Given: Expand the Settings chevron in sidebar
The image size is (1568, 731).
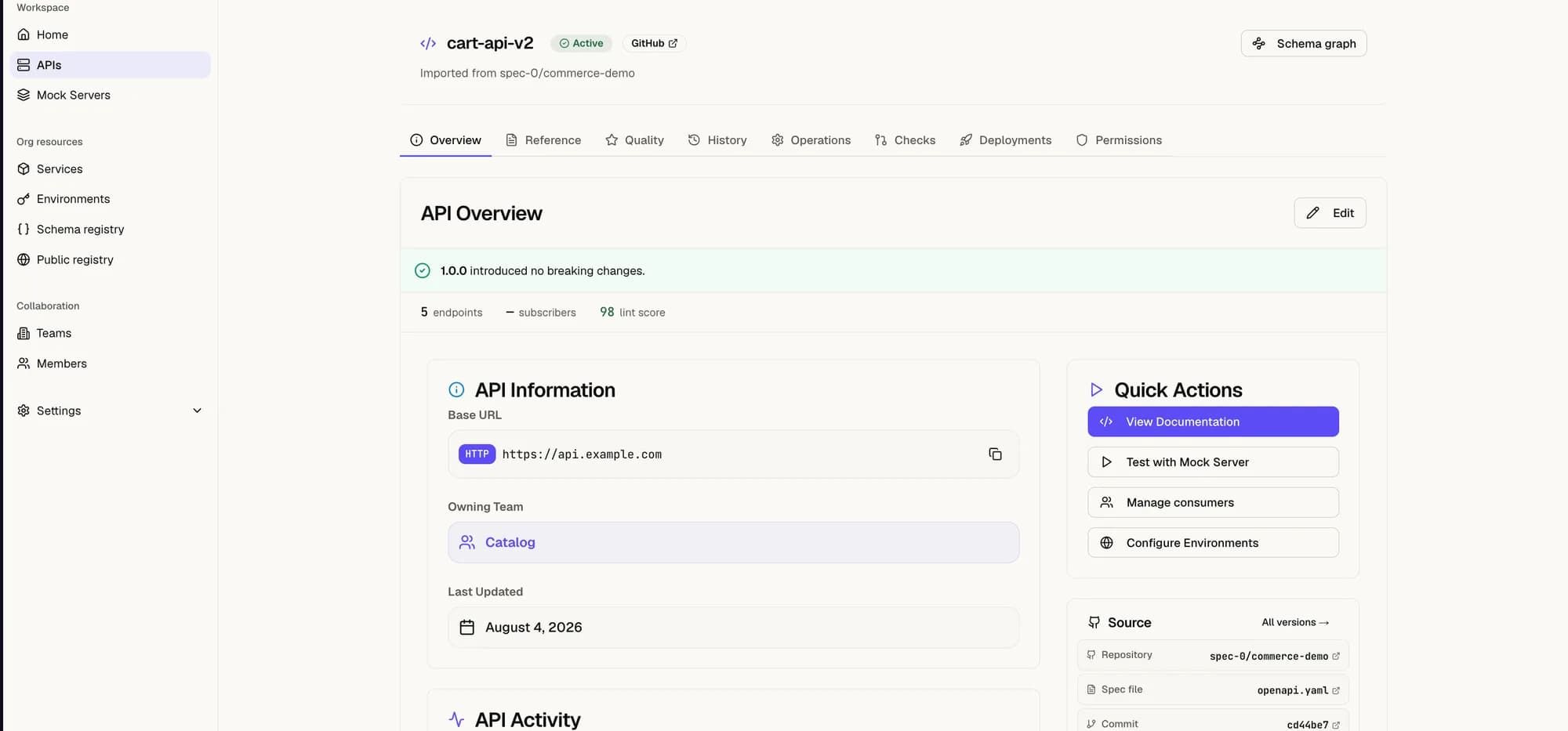Looking at the screenshot, I should tap(198, 411).
